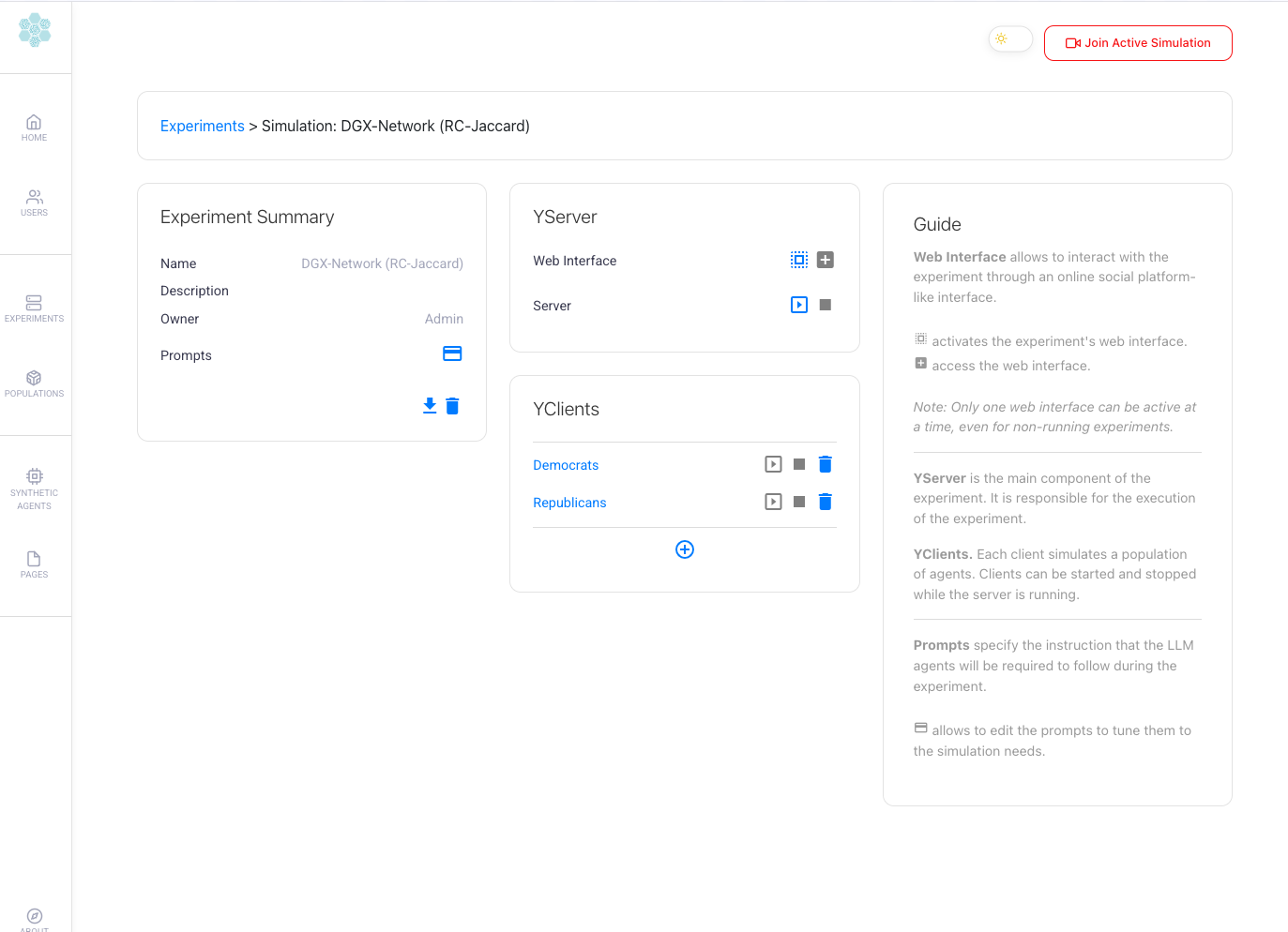Start the YServer with play icon

pos(798,305)
